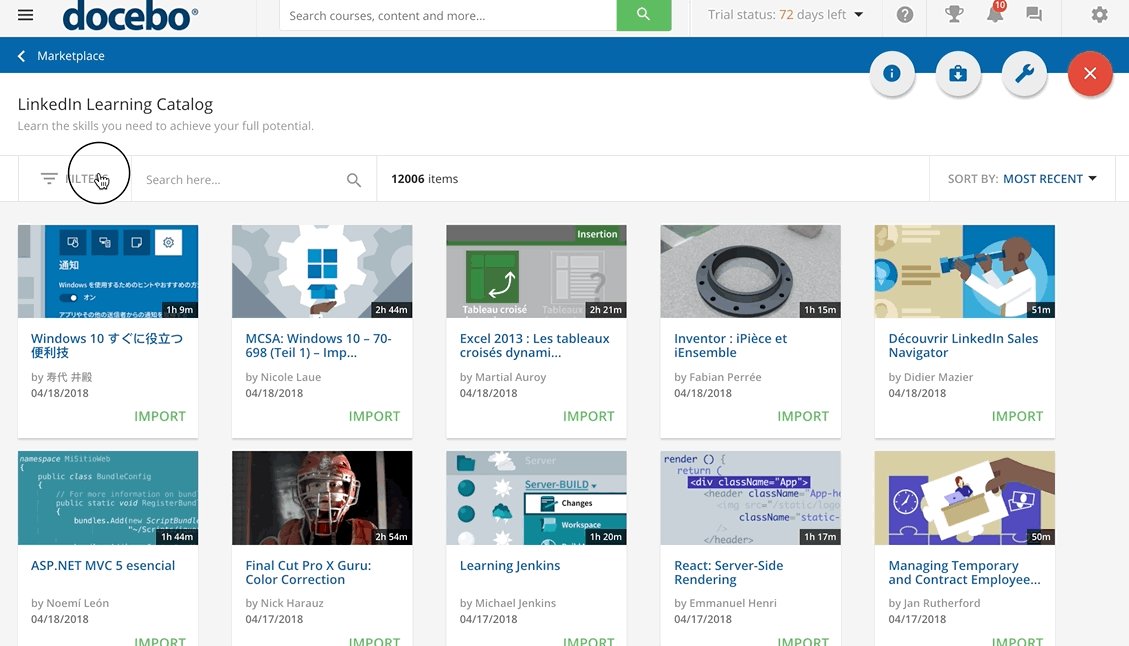Open 'React: Server-Side Rendering' title
This screenshot has width=1129, height=646.
pyautogui.click(x=729, y=573)
